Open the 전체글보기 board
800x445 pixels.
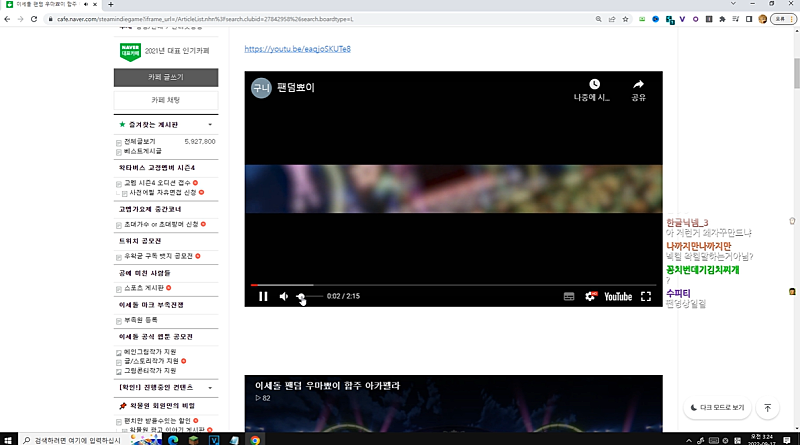(x=140, y=141)
